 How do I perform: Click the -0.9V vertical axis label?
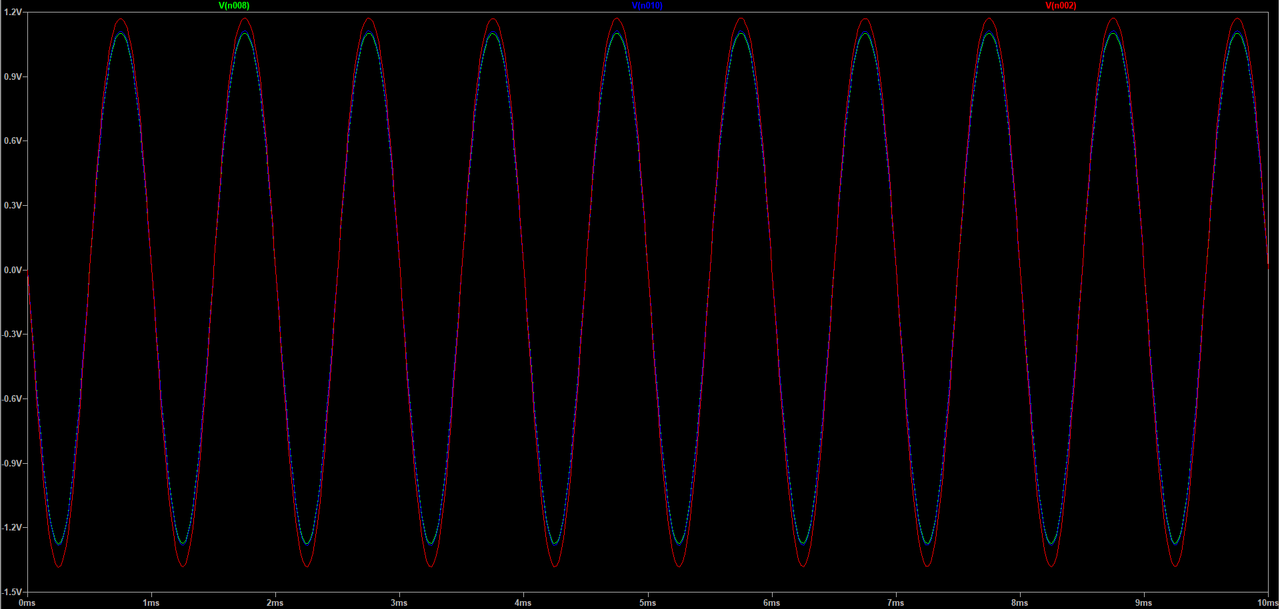pos(11,463)
